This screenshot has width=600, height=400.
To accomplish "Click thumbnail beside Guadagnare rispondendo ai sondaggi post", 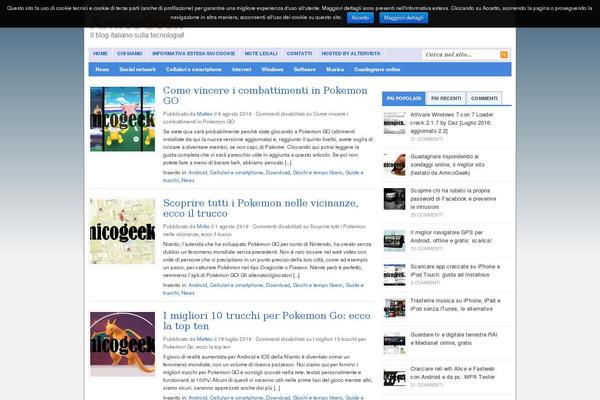I will pos(395,165).
